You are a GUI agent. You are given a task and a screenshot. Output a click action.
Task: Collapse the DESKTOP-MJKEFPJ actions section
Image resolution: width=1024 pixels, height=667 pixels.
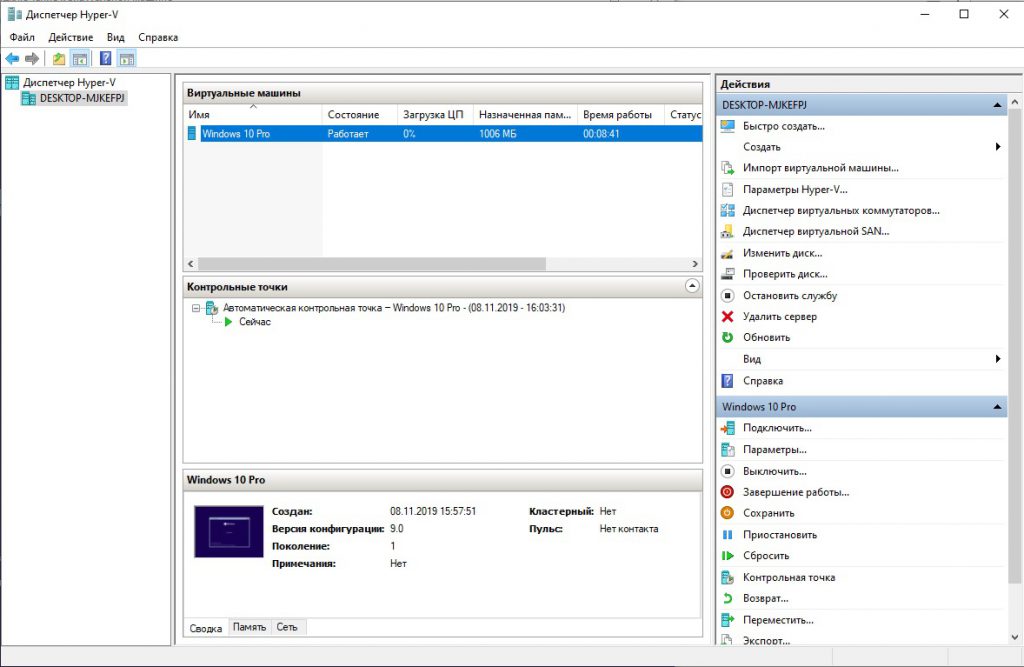[x=997, y=105]
